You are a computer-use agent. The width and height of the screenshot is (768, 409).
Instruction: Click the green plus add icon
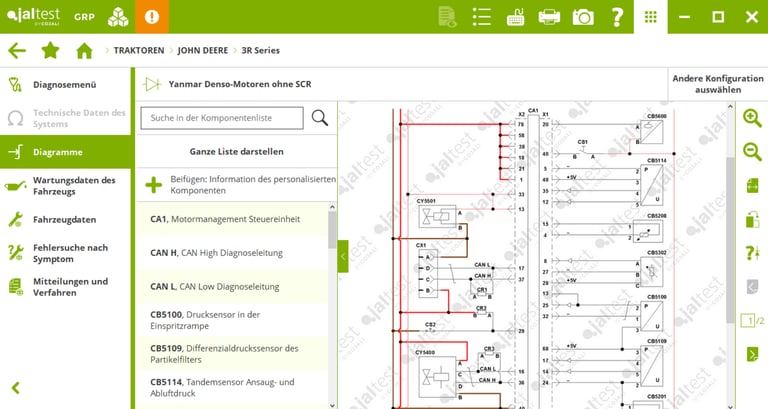tap(153, 185)
